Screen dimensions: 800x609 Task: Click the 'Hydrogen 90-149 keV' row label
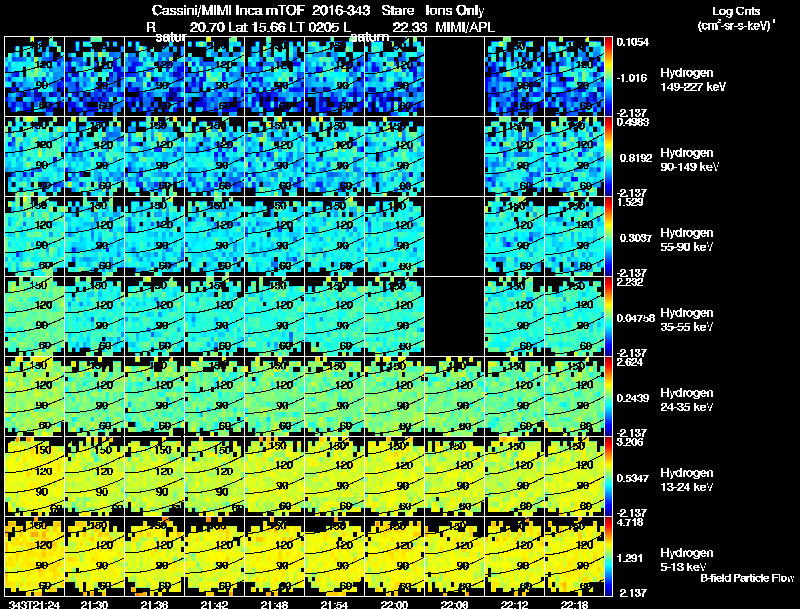(x=690, y=160)
